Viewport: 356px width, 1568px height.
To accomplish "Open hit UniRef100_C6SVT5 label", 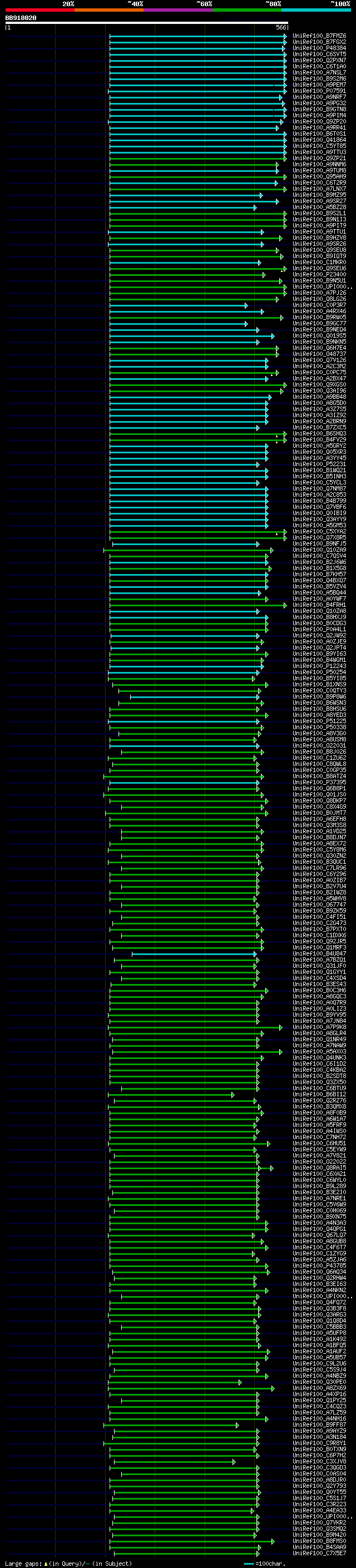I will point(319,54).
